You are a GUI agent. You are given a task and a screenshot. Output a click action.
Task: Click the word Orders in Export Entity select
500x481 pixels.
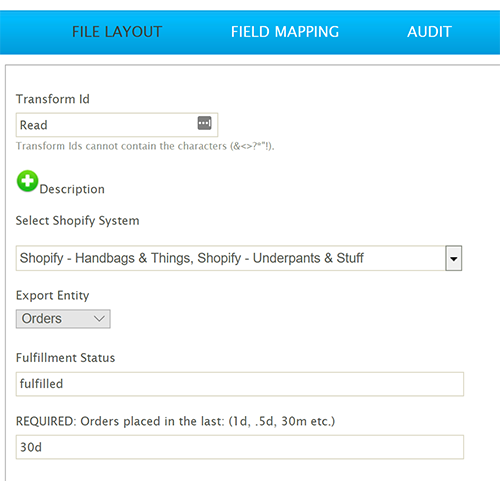pyautogui.click(x=42, y=319)
